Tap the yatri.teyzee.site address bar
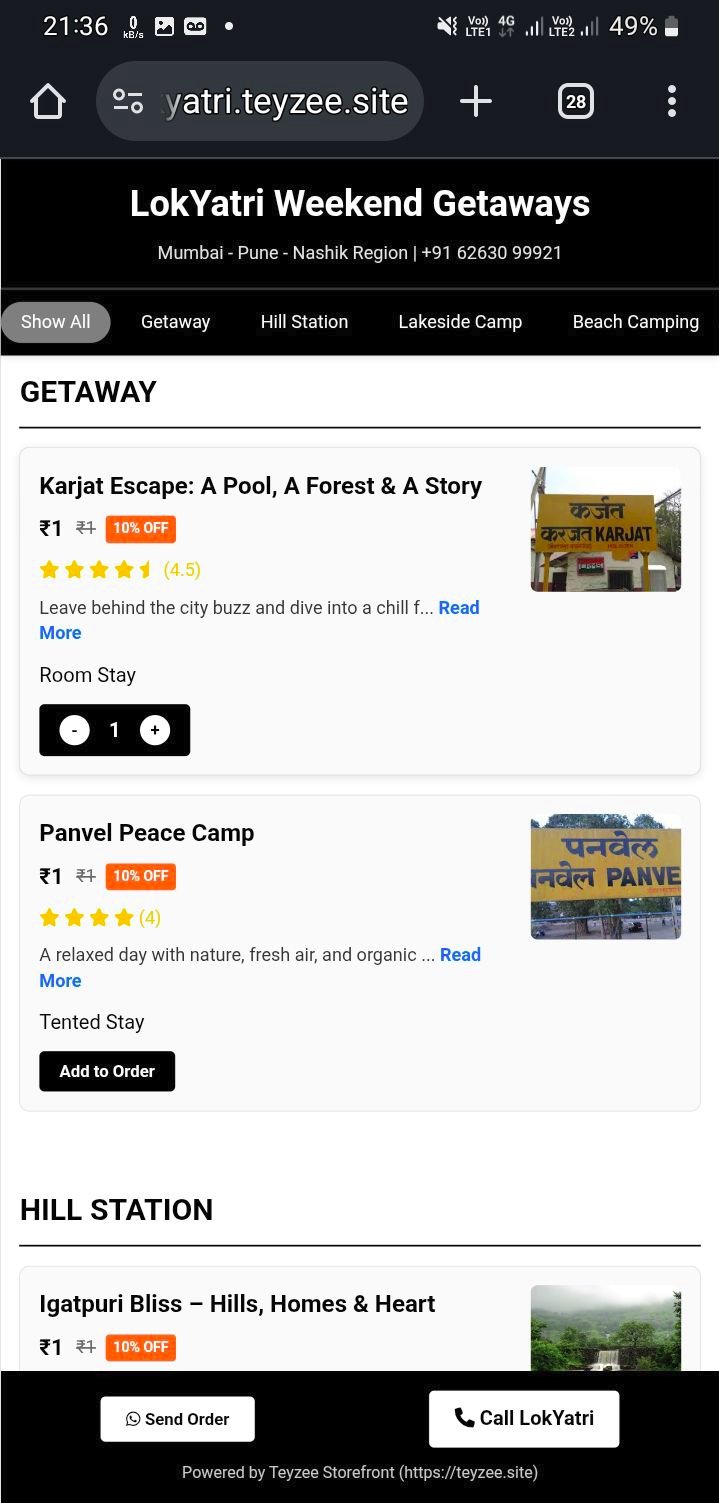Screen dimensions: 719x1503 click(x=286, y=101)
